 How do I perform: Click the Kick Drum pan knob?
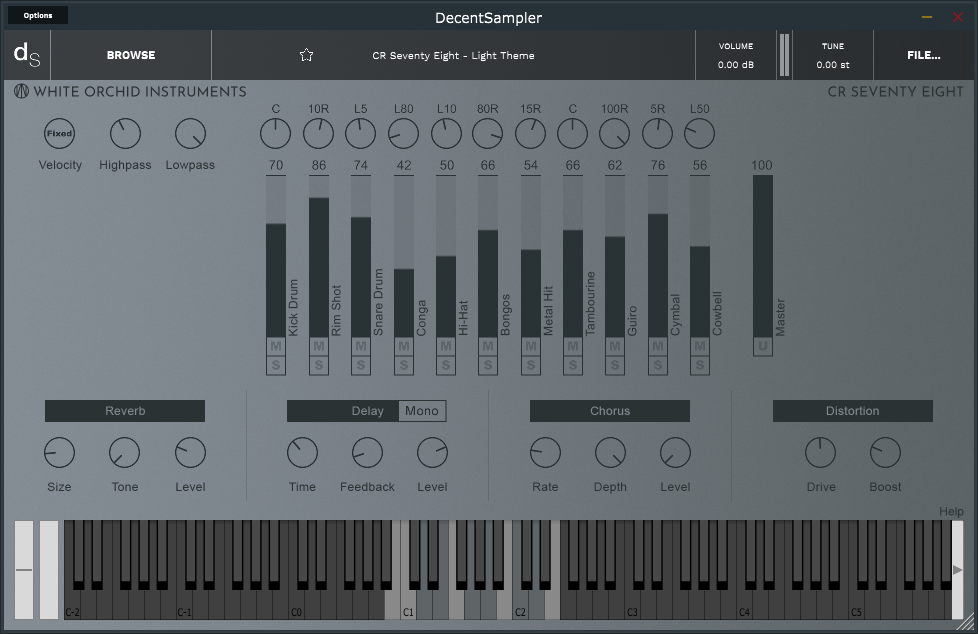pos(276,134)
